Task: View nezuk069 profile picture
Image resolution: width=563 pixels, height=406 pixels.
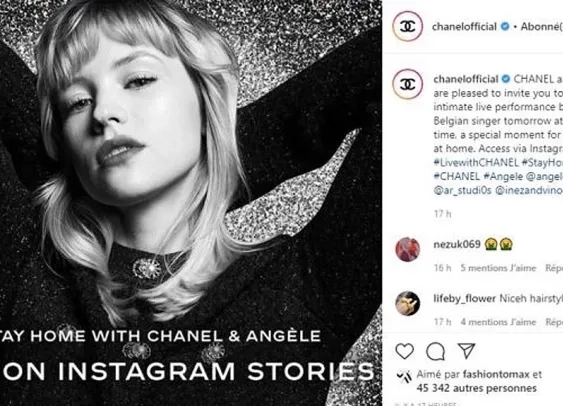Action: point(408,249)
